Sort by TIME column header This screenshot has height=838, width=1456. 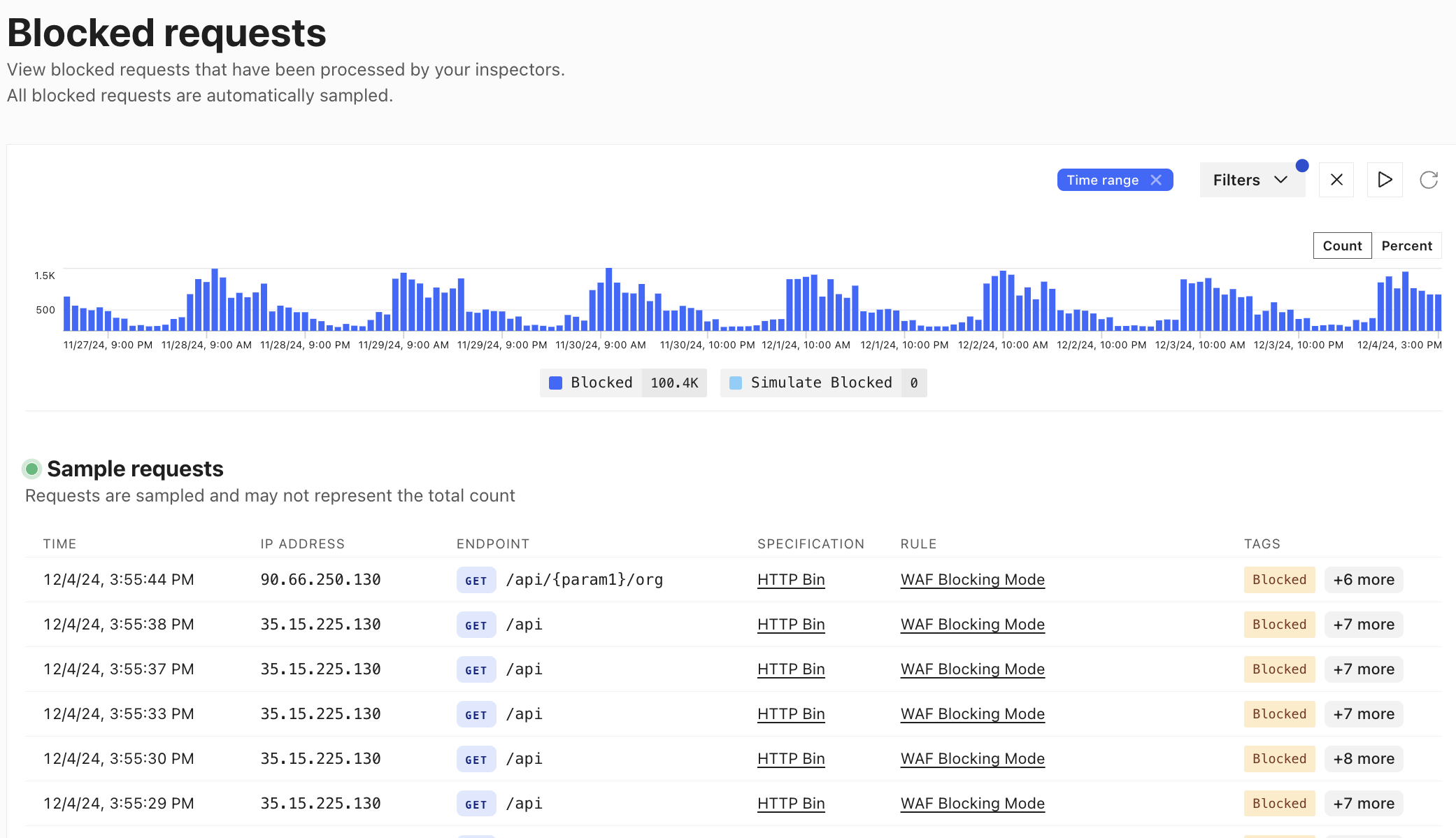[x=59, y=544]
